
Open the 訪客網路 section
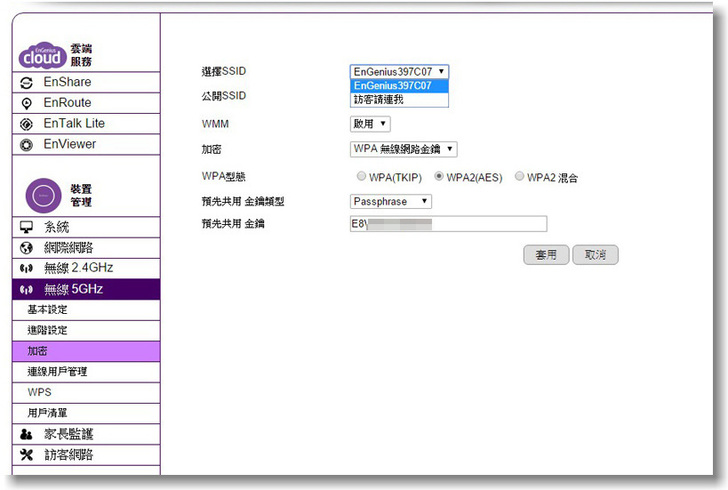click(86, 455)
